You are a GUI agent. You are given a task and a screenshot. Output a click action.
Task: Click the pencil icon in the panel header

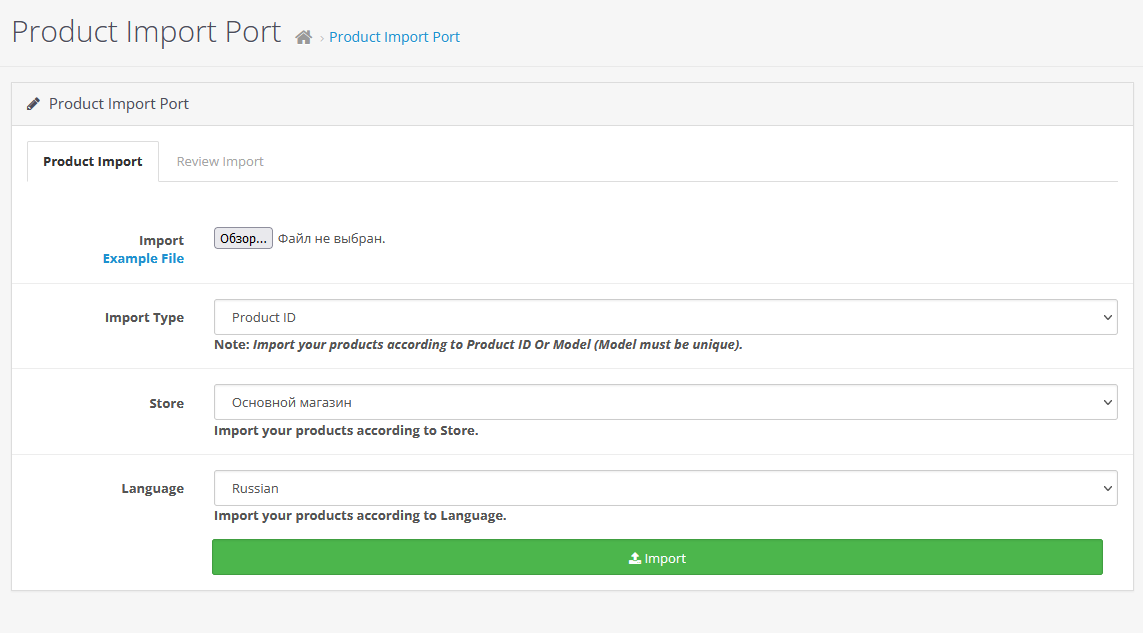tap(34, 104)
